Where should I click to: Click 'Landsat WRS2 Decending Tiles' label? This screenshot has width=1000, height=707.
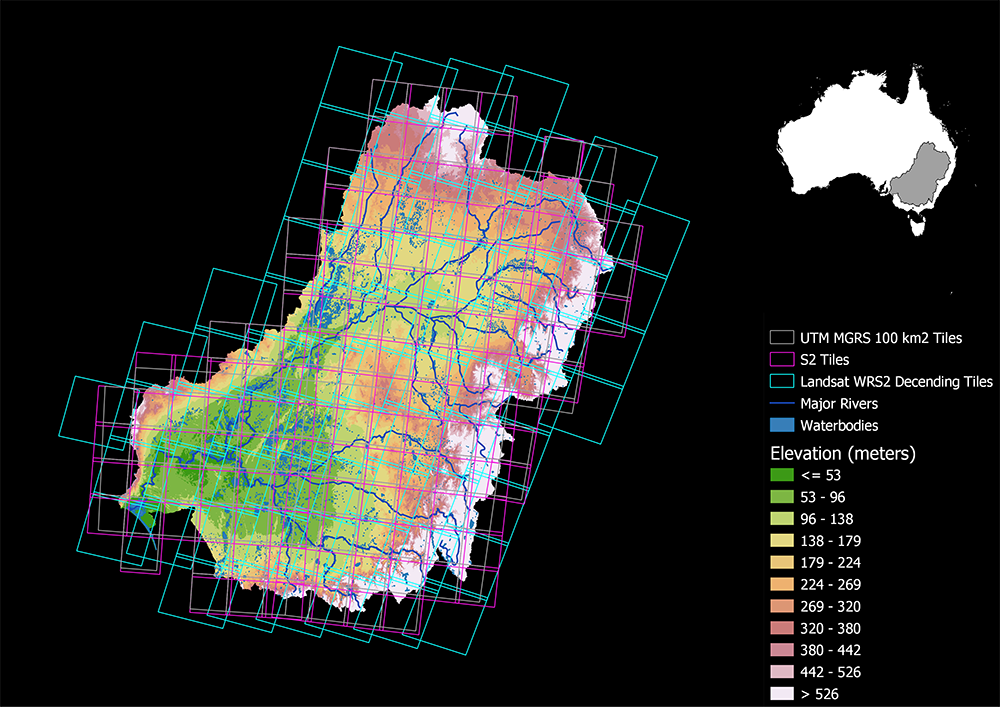pyautogui.click(x=896, y=382)
